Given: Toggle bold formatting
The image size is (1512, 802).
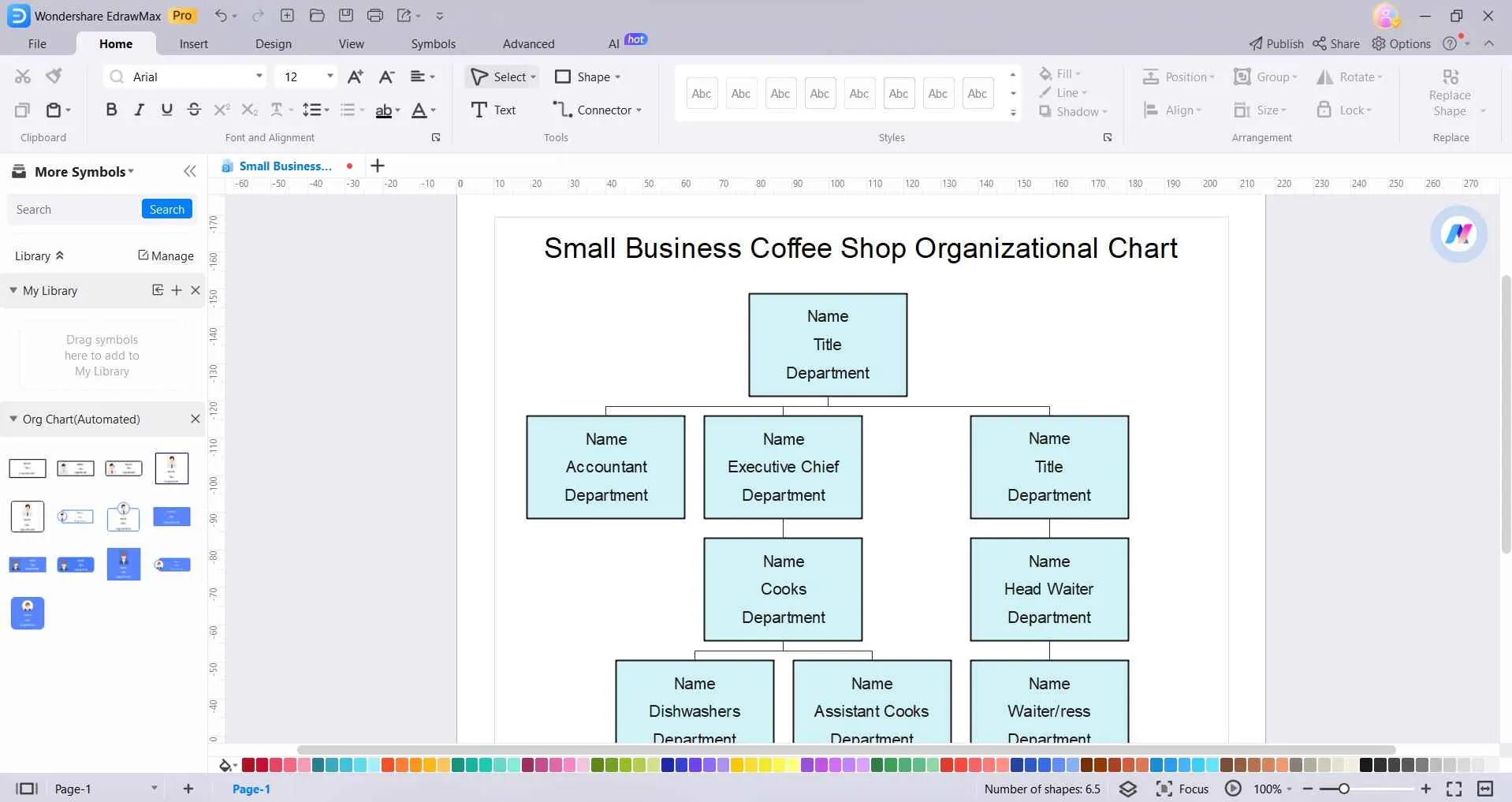Looking at the screenshot, I should point(111,110).
